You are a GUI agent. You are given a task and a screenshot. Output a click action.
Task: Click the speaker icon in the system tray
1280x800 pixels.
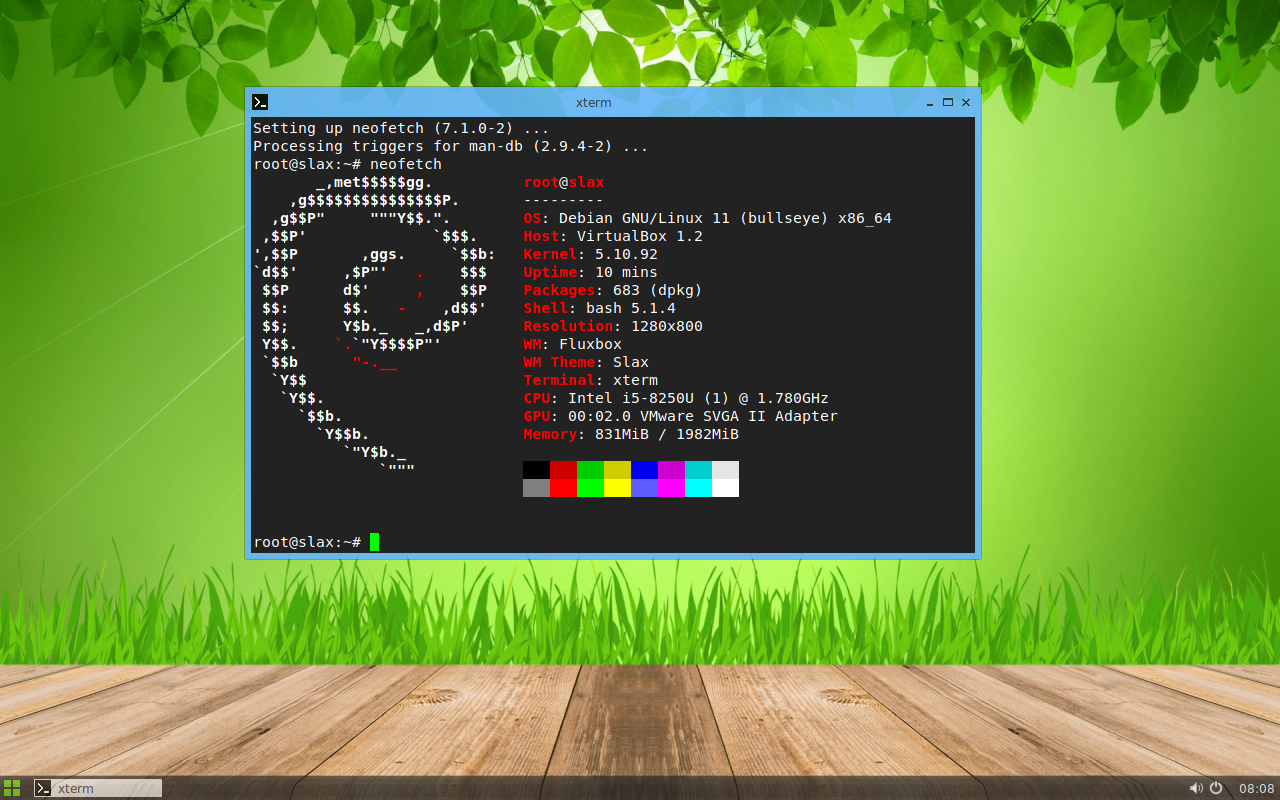coord(1196,788)
